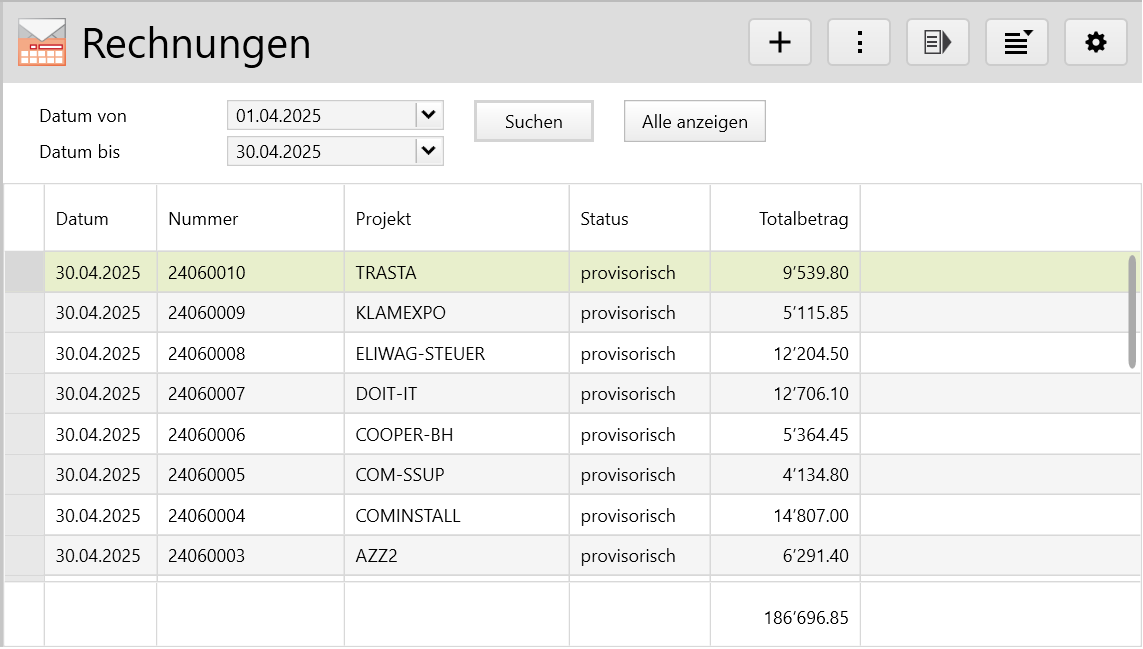
Task: Open settings via the gear icon
Action: [1096, 42]
